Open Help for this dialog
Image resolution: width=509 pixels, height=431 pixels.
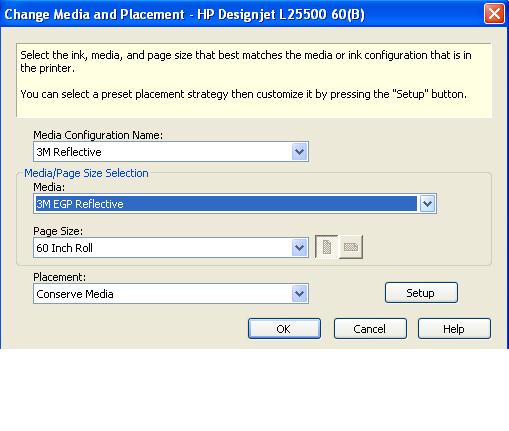pos(454,329)
